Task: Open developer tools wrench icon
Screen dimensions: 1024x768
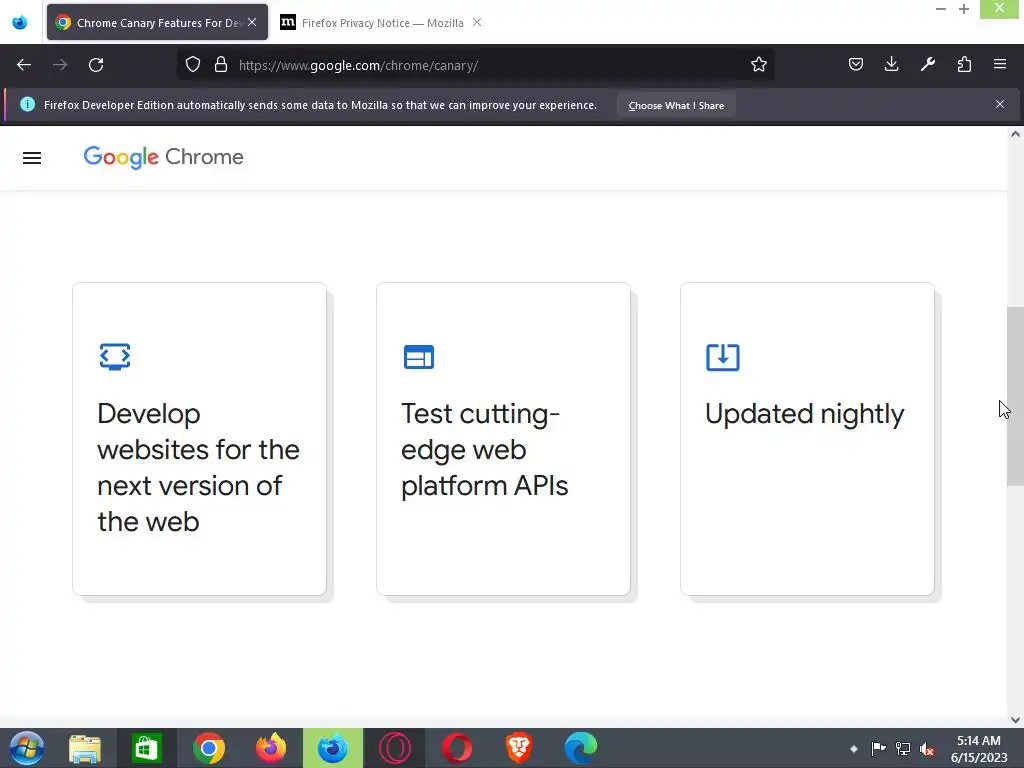Action: pyautogui.click(x=927, y=64)
